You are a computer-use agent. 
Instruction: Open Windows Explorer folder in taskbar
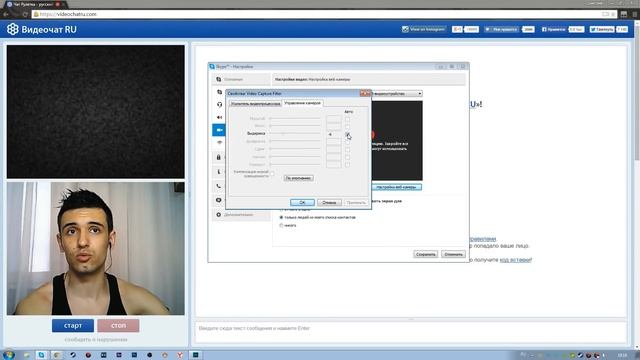27,355
